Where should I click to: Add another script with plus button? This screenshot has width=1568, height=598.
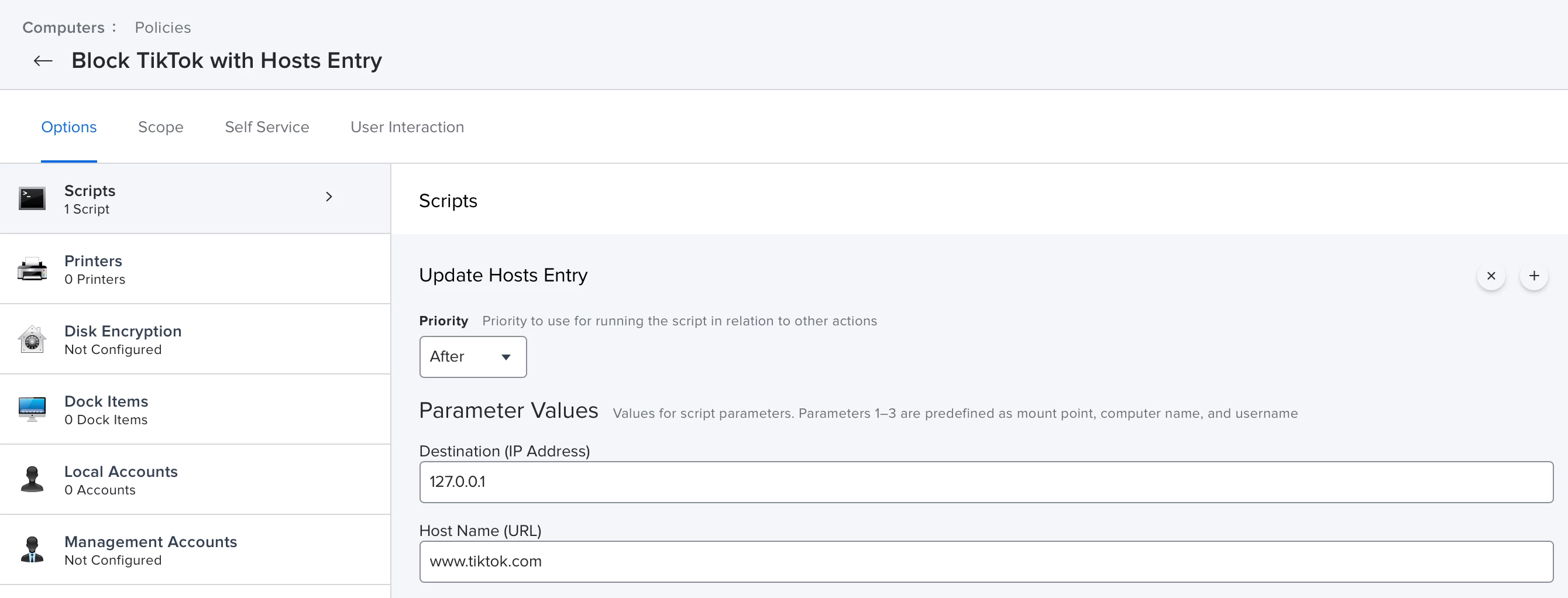[x=1533, y=276]
